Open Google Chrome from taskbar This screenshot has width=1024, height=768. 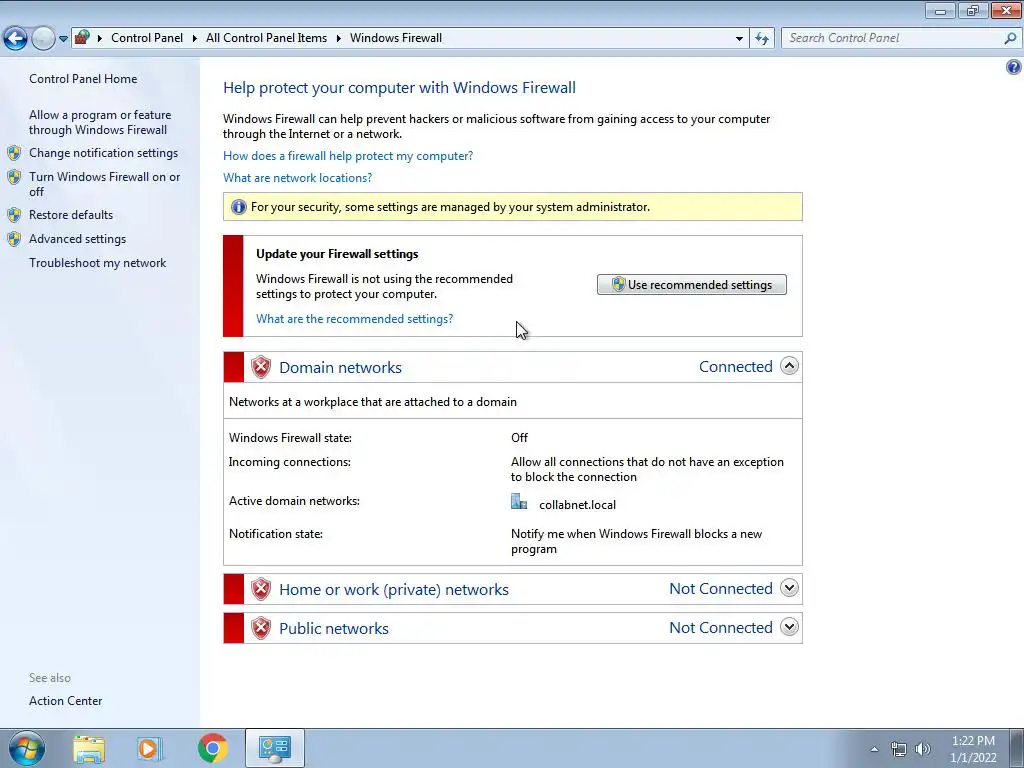212,748
